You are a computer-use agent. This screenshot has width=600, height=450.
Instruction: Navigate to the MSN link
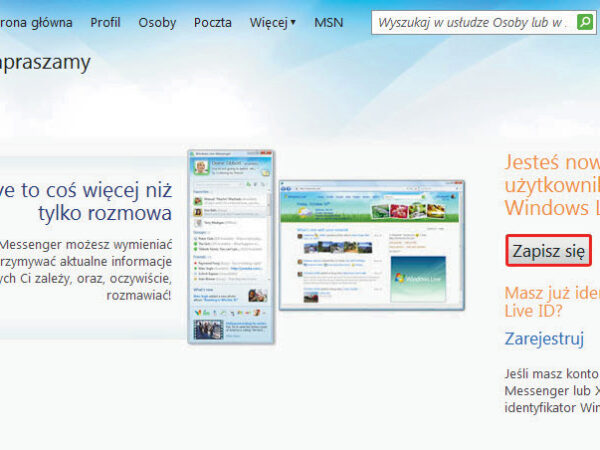pos(329,21)
